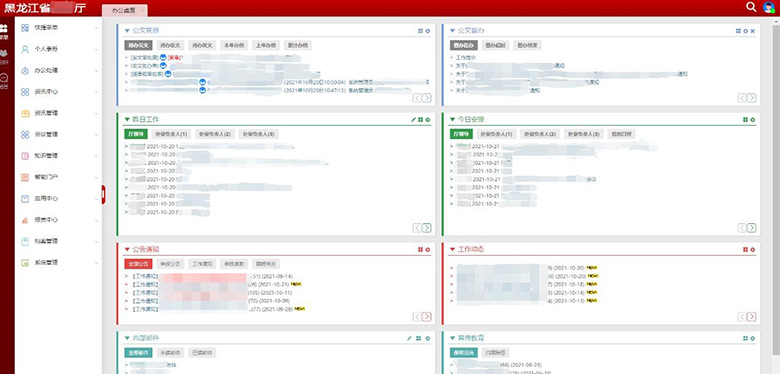The height and width of the screenshot is (374, 780).
Task: Click the pencil edit icon in 昨日工作 panel
Action: tap(413, 120)
